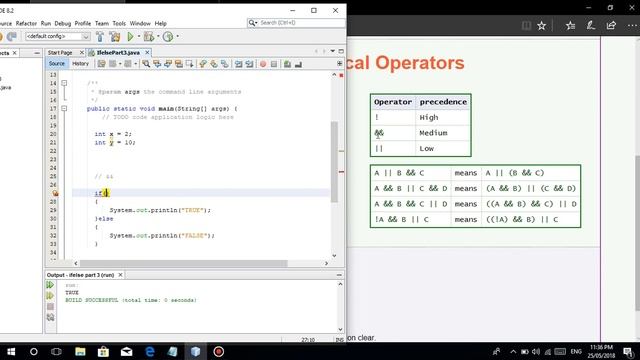Click Settings icon in Output panel sidebar
Viewport: 640px width, 360px height.
tap(50, 317)
